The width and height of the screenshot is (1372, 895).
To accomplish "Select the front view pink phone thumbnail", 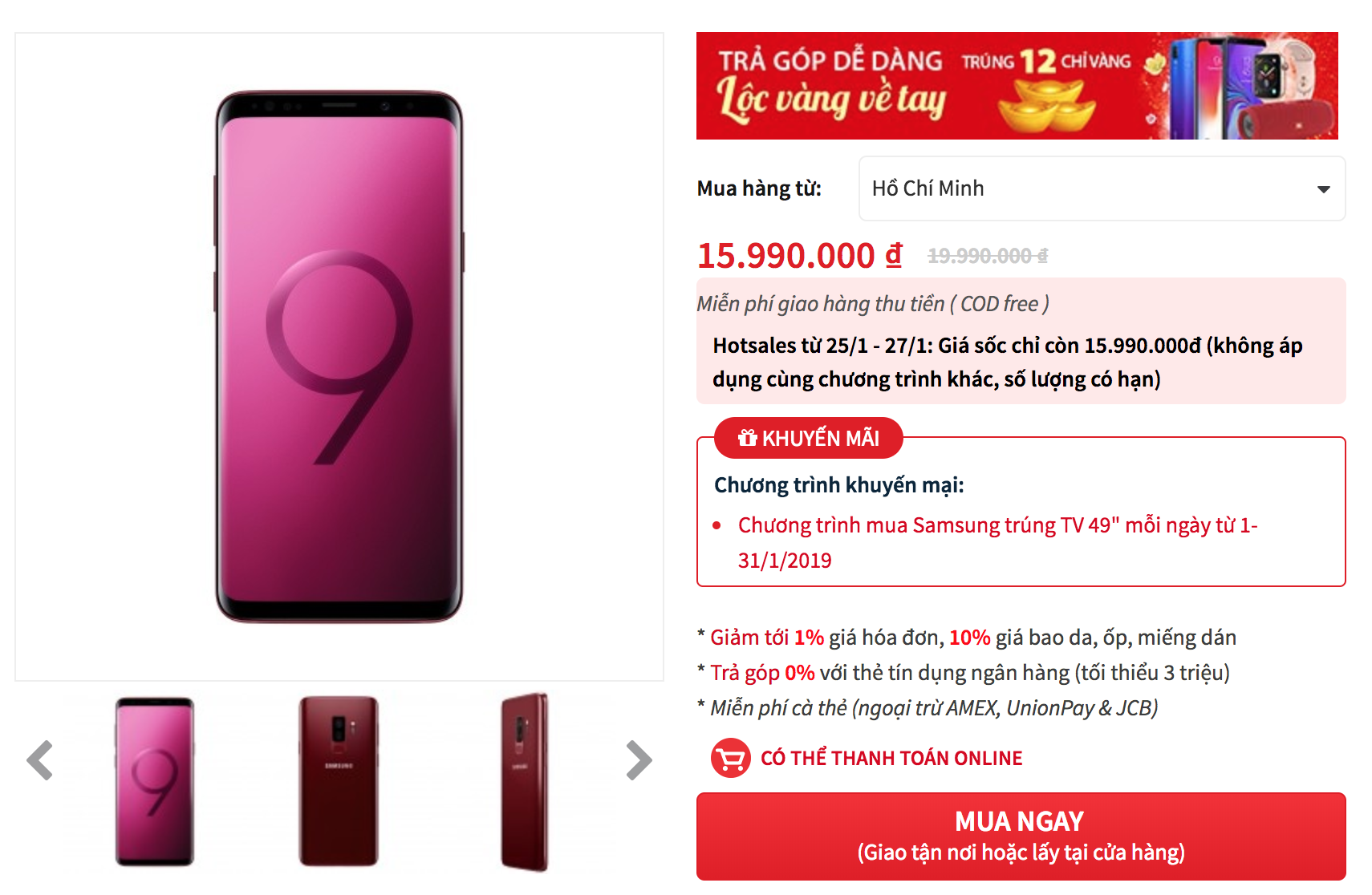I will (x=154, y=781).
